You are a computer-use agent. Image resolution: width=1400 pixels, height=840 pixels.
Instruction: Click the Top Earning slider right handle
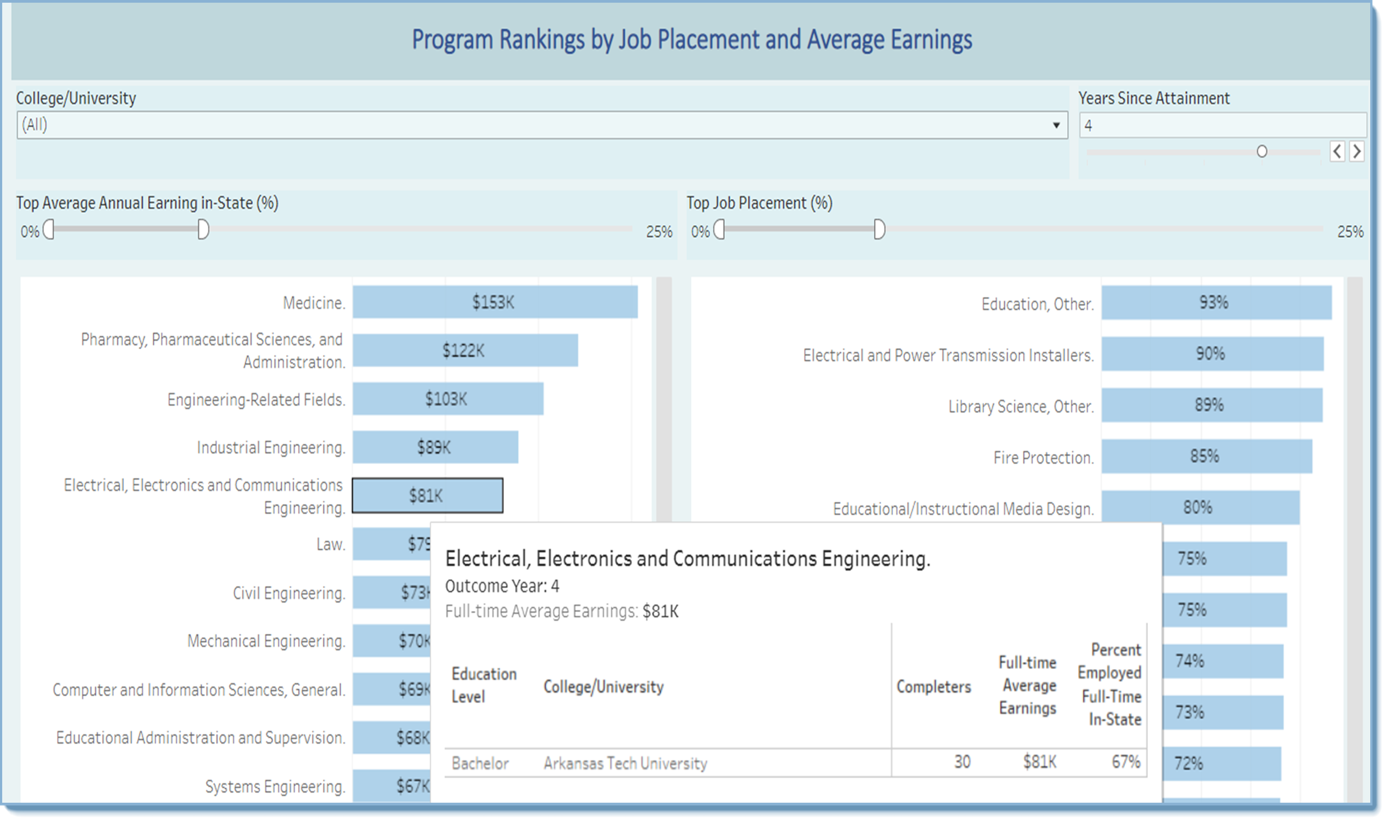(x=203, y=230)
